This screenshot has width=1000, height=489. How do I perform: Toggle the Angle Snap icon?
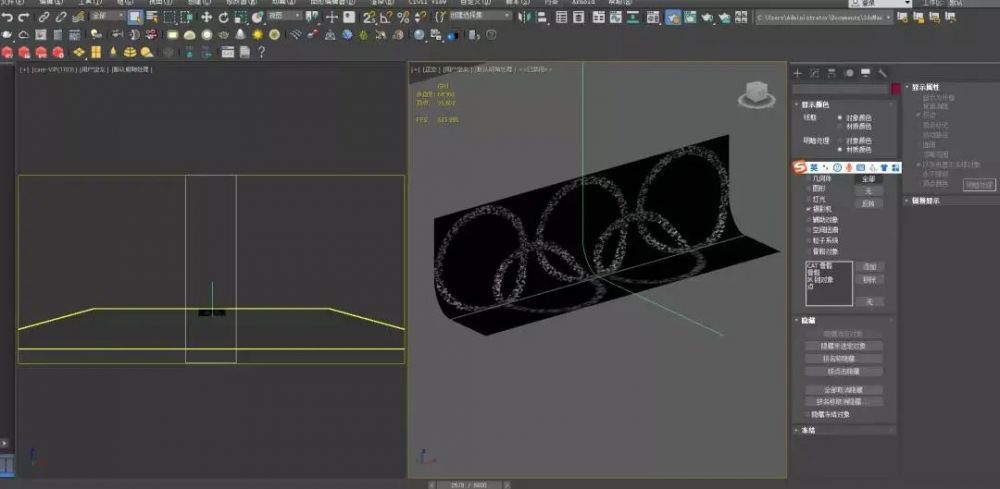tap(386, 17)
